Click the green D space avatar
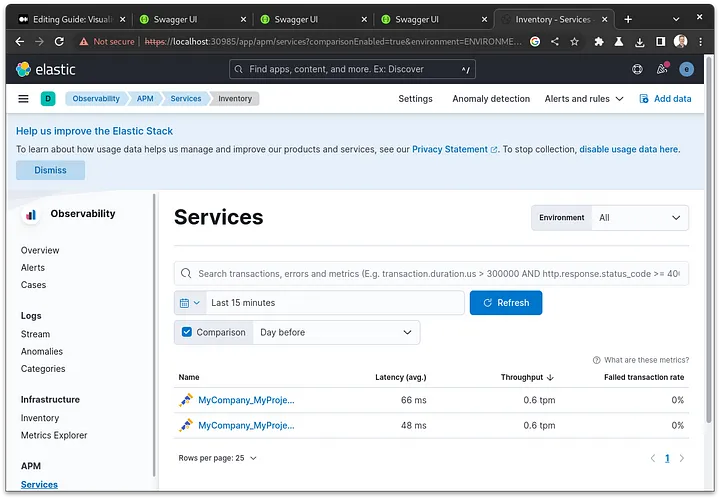This screenshot has height=499, width=720. coord(48,99)
